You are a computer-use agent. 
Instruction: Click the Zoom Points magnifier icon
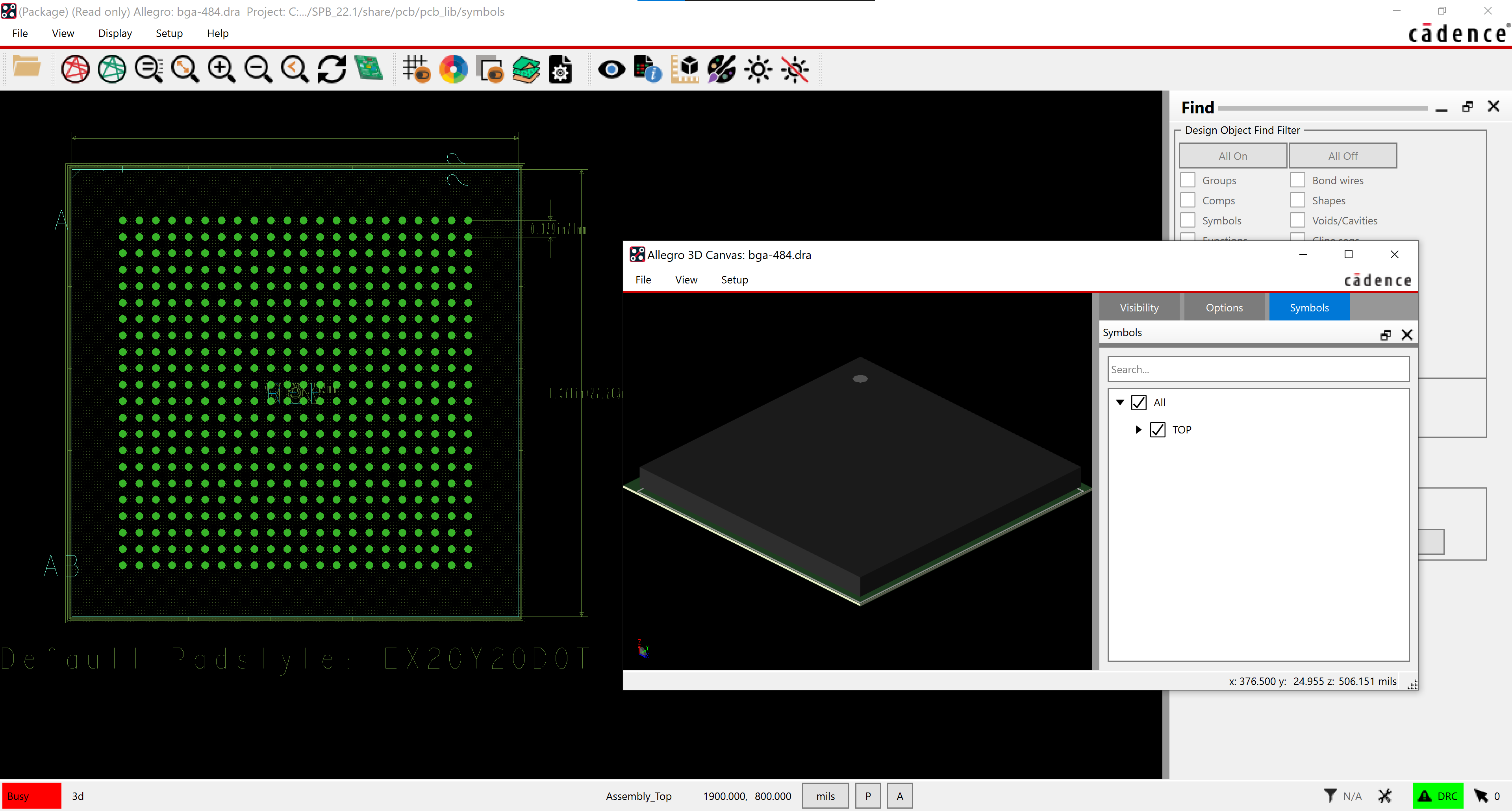(x=149, y=69)
